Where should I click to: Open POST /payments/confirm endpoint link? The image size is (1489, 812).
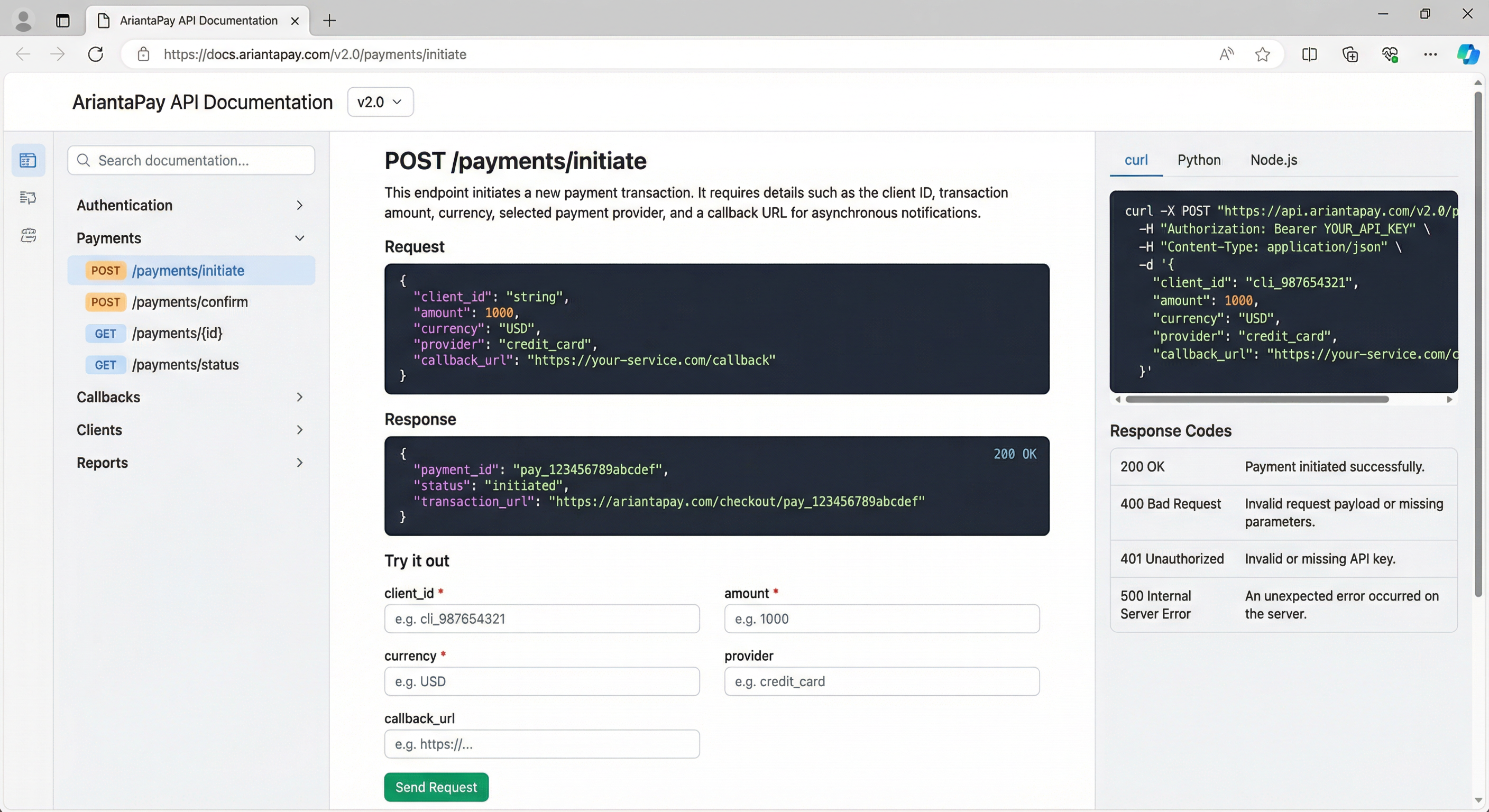(190, 302)
